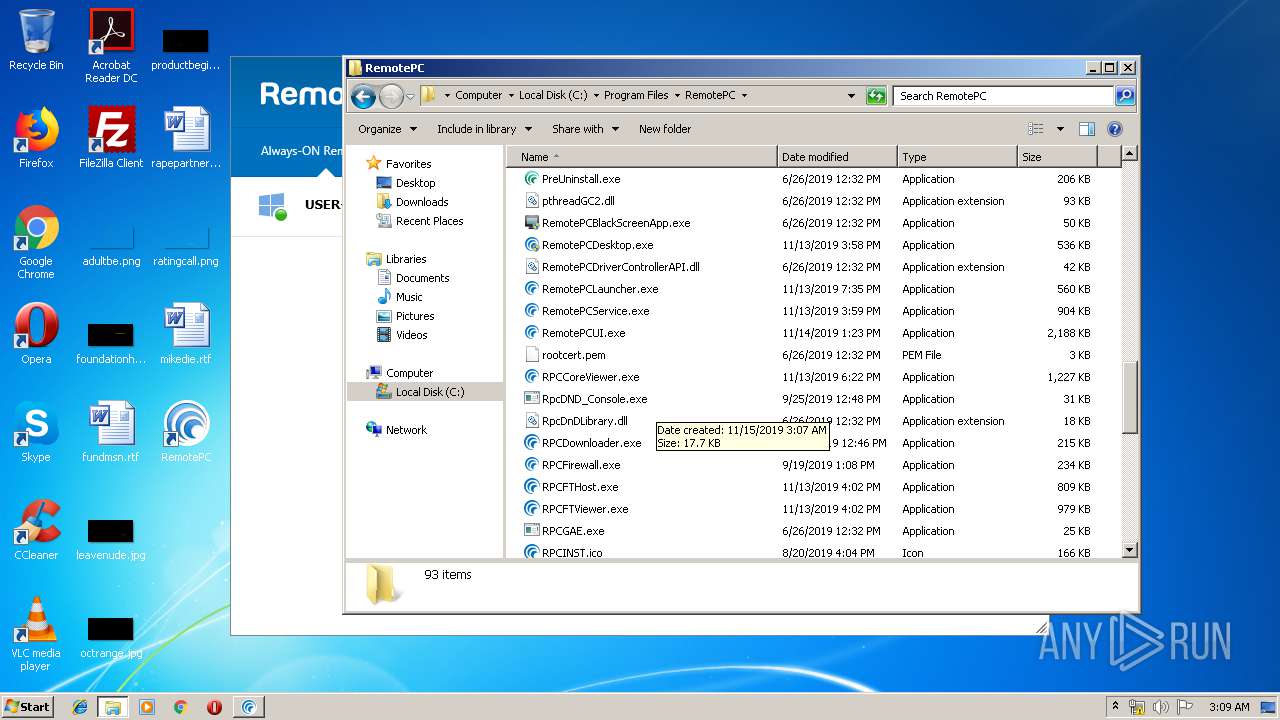
Task: Select Recent Places in navigation pane
Action: [429, 221]
